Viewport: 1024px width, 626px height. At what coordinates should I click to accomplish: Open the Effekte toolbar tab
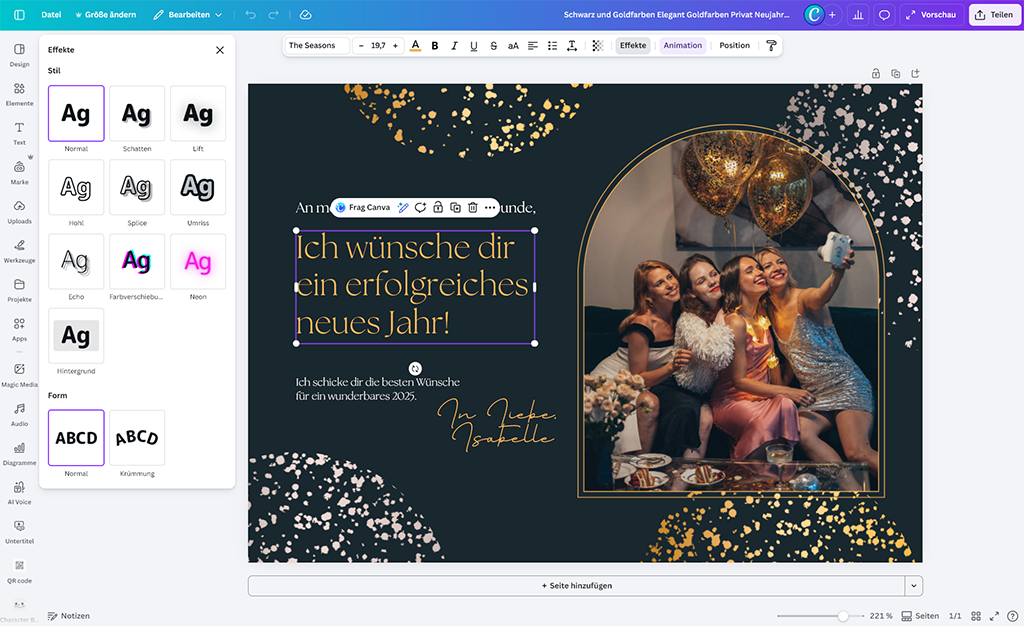[633, 46]
